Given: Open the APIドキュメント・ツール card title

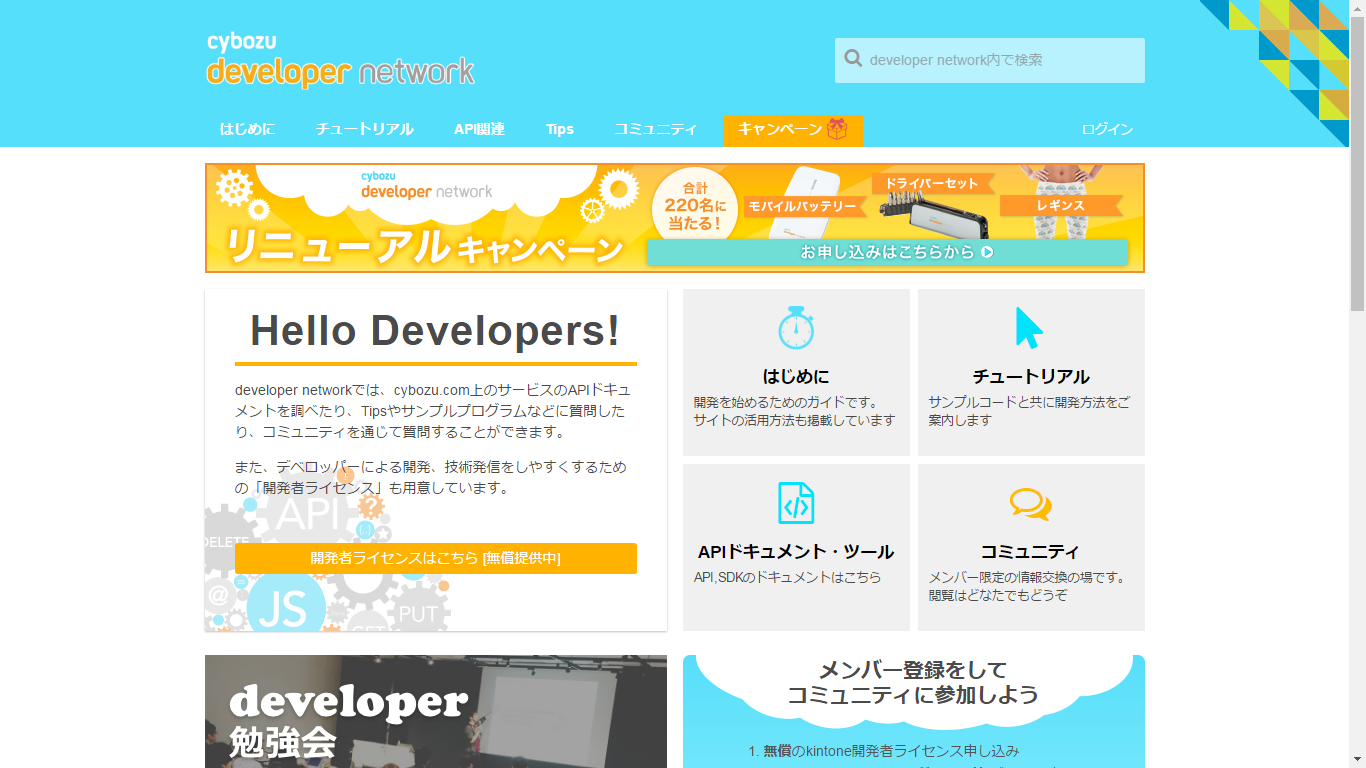Looking at the screenshot, I should pyautogui.click(x=796, y=552).
